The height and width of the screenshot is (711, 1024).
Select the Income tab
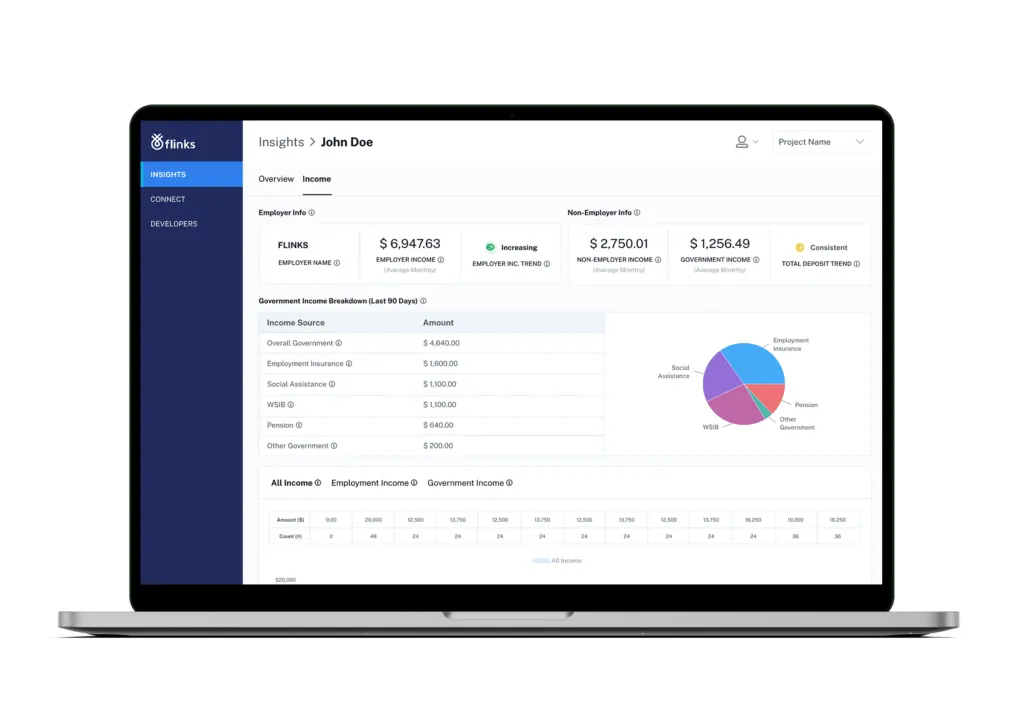(x=317, y=179)
